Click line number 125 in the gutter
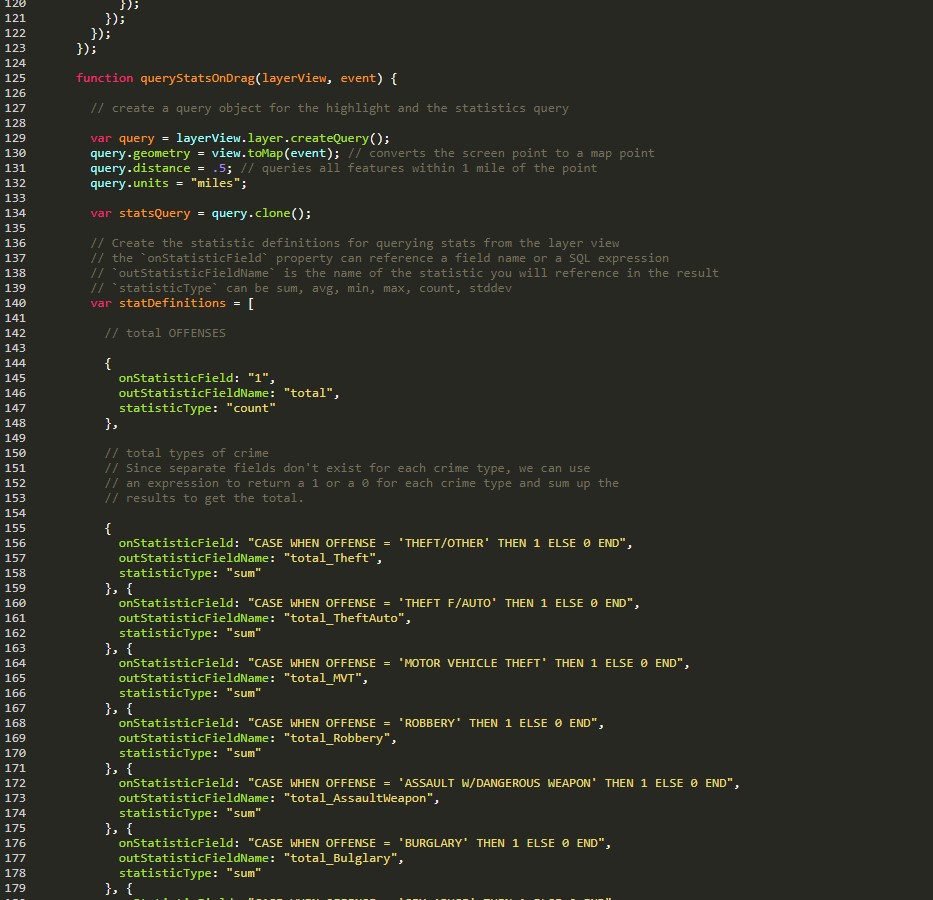 tap(15, 78)
